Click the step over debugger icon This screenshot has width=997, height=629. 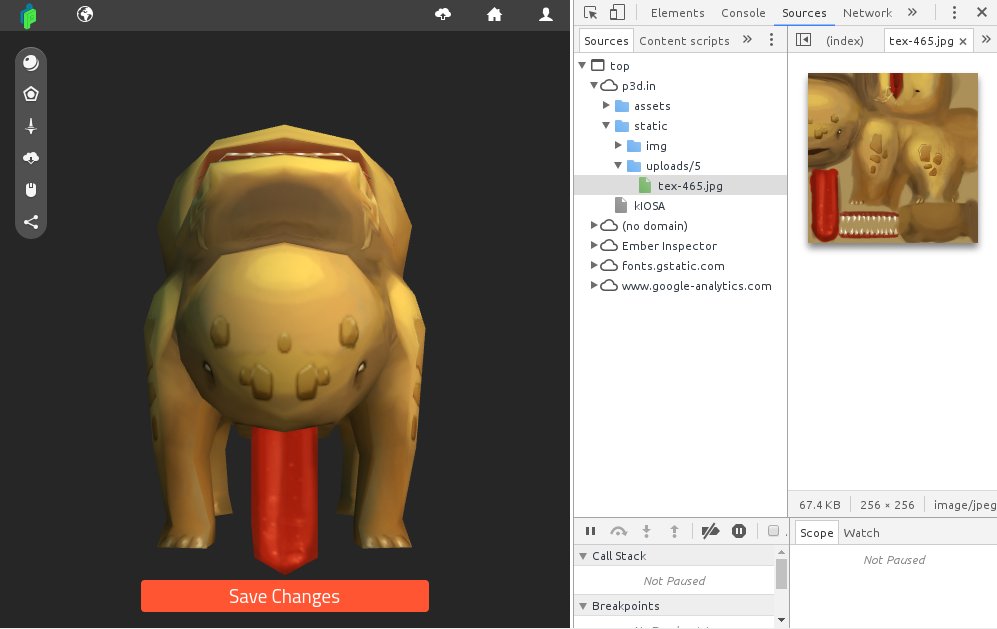pos(618,531)
